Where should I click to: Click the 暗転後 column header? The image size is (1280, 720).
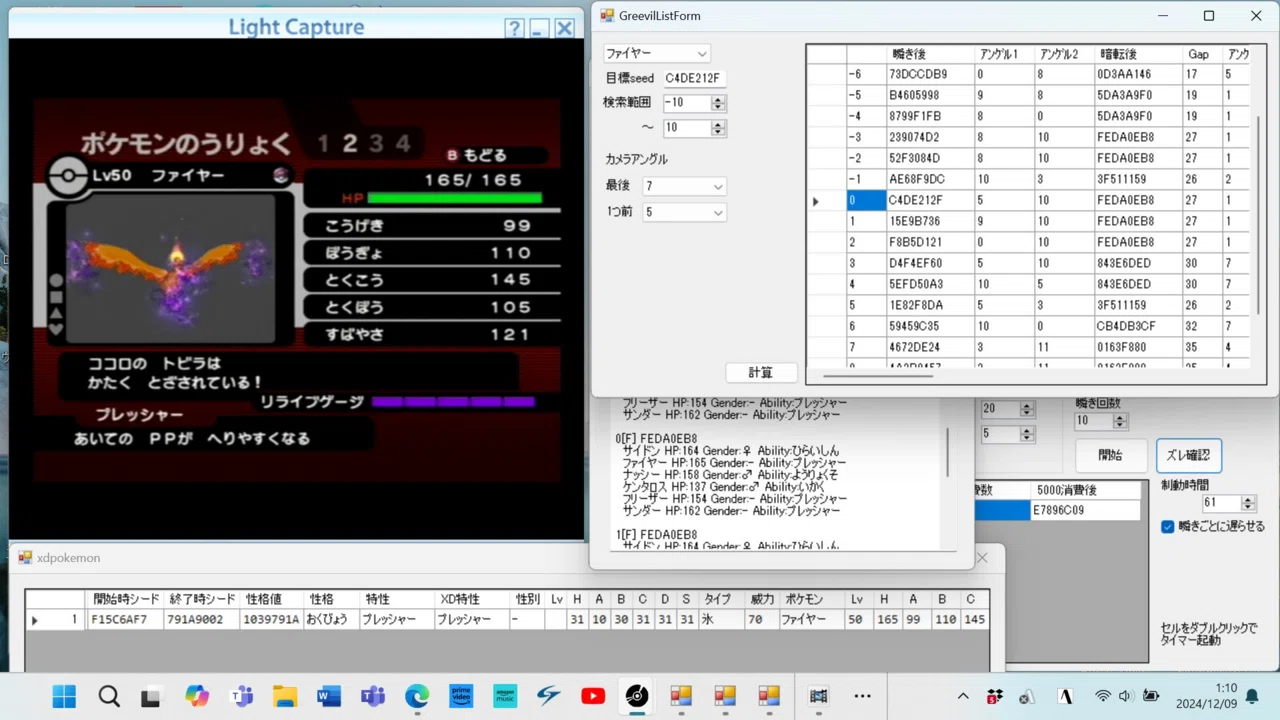(1138, 54)
